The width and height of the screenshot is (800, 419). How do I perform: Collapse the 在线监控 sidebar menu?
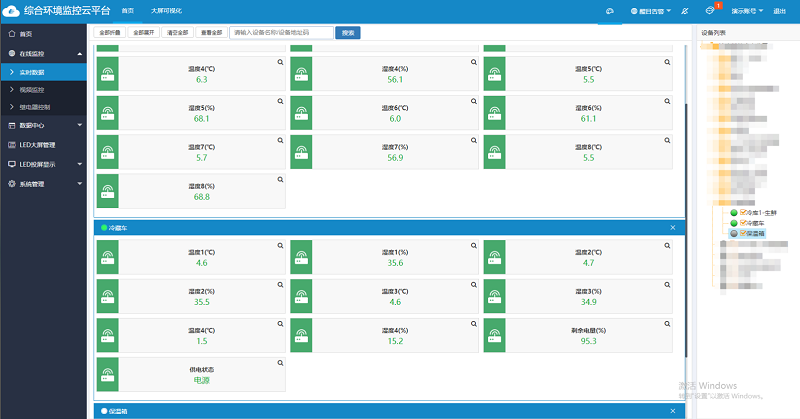tap(43, 52)
